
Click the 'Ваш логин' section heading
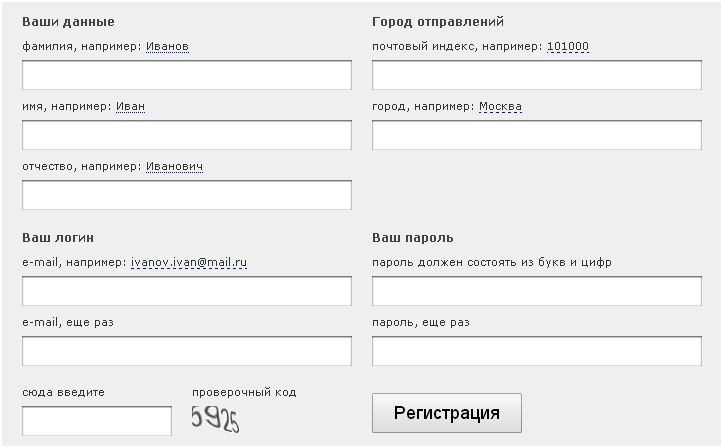pyautogui.click(x=58, y=237)
